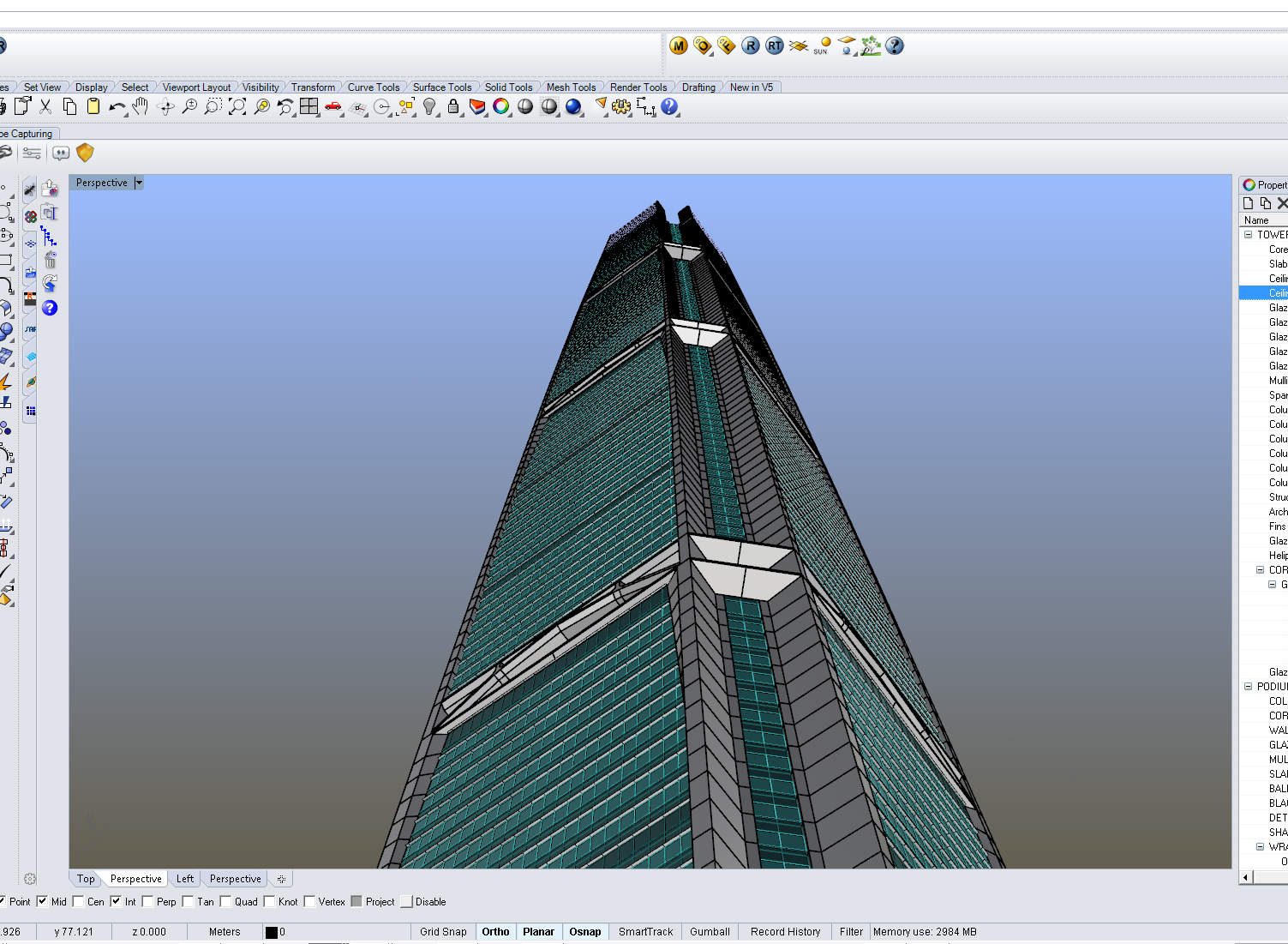Switch to the Top viewport tab
This screenshot has height=944, width=1288.
point(86,879)
